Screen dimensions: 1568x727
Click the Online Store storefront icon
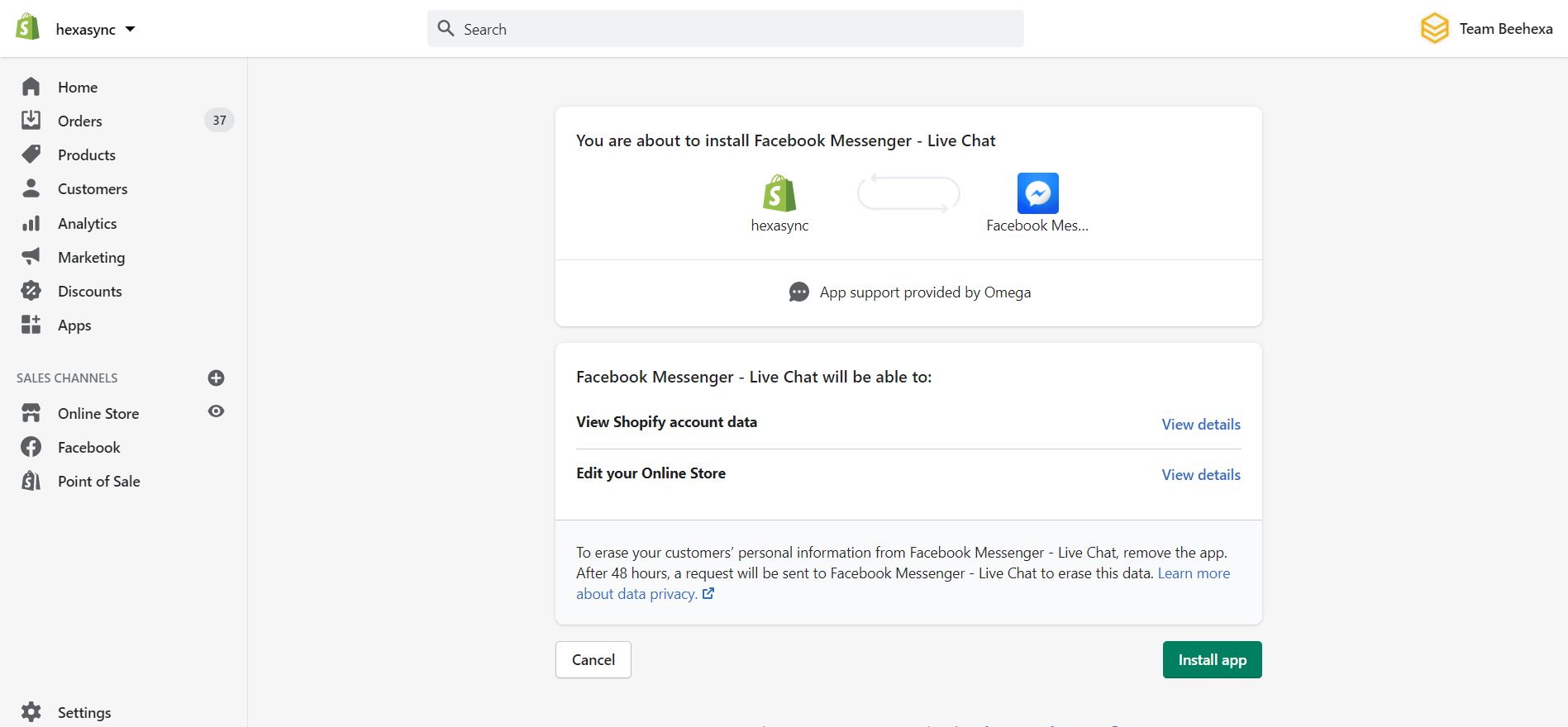[31, 413]
